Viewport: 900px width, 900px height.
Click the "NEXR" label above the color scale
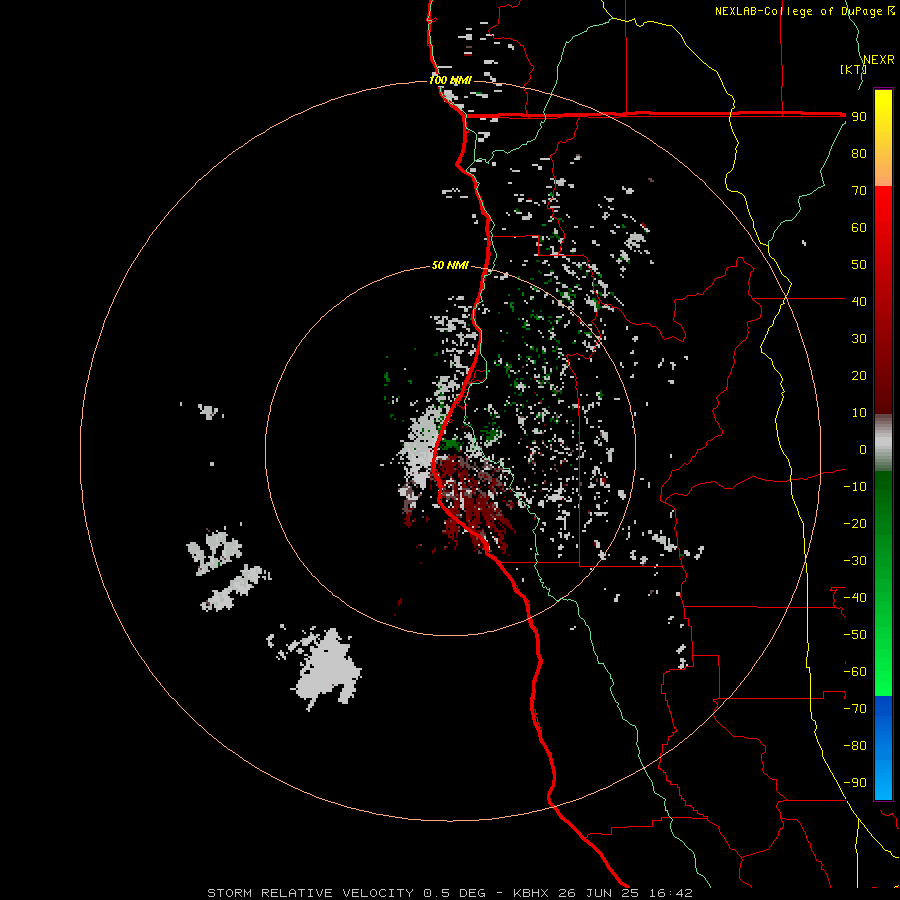pyautogui.click(x=879, y=60)
